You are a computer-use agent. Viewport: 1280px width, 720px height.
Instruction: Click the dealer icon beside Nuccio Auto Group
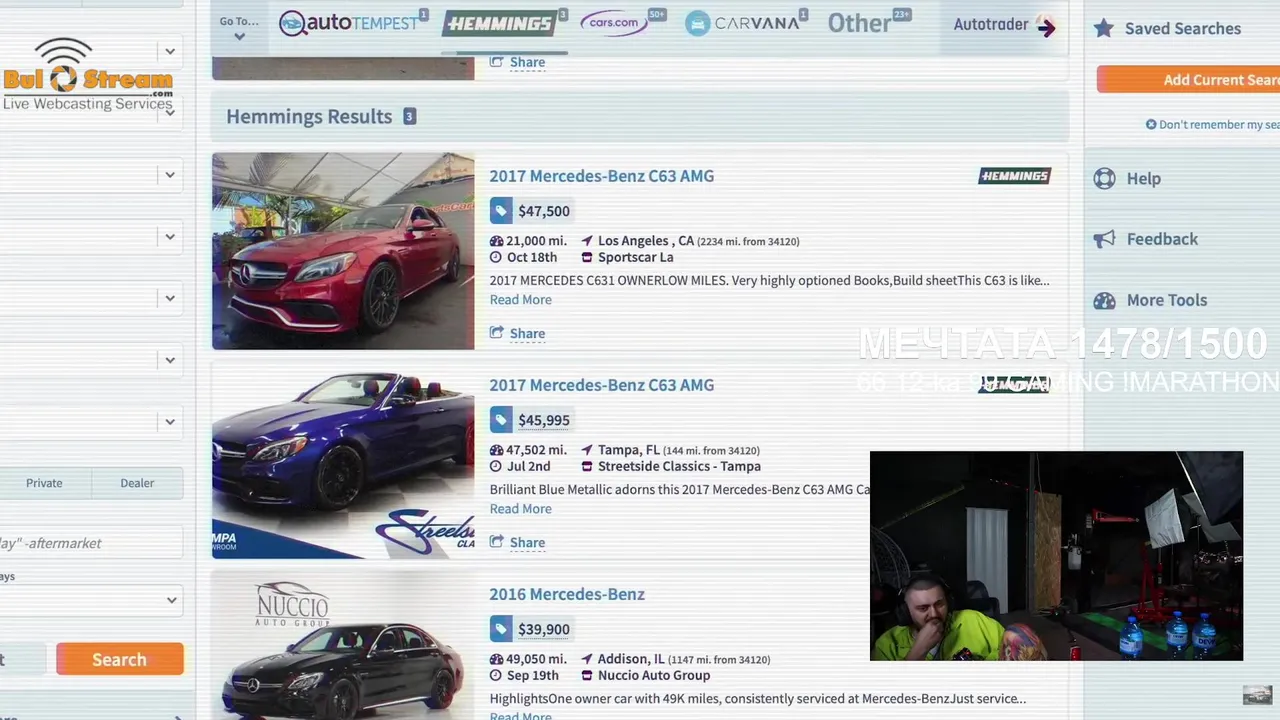pyautogui.click(x=587, y=675)
